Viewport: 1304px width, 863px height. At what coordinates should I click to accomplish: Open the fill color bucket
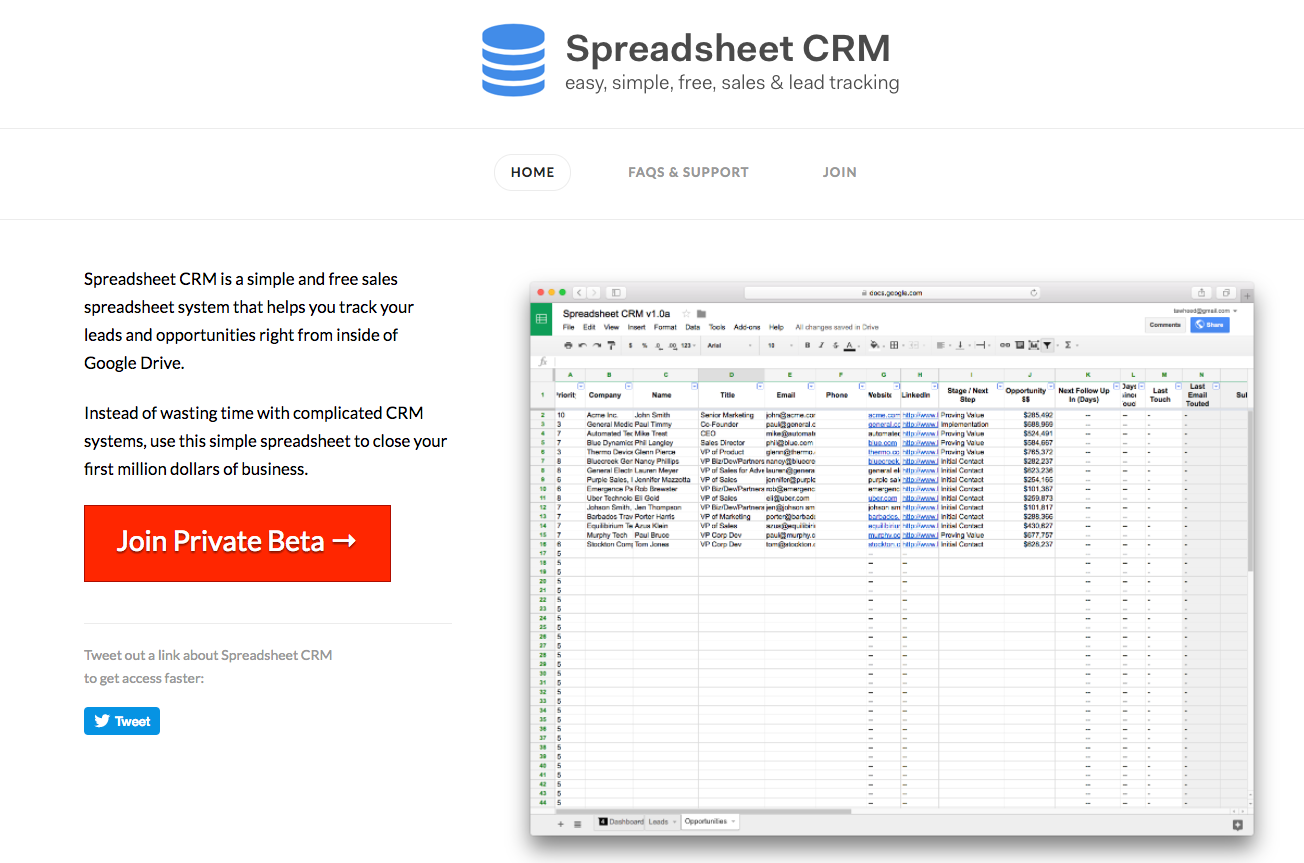point(874,345)
